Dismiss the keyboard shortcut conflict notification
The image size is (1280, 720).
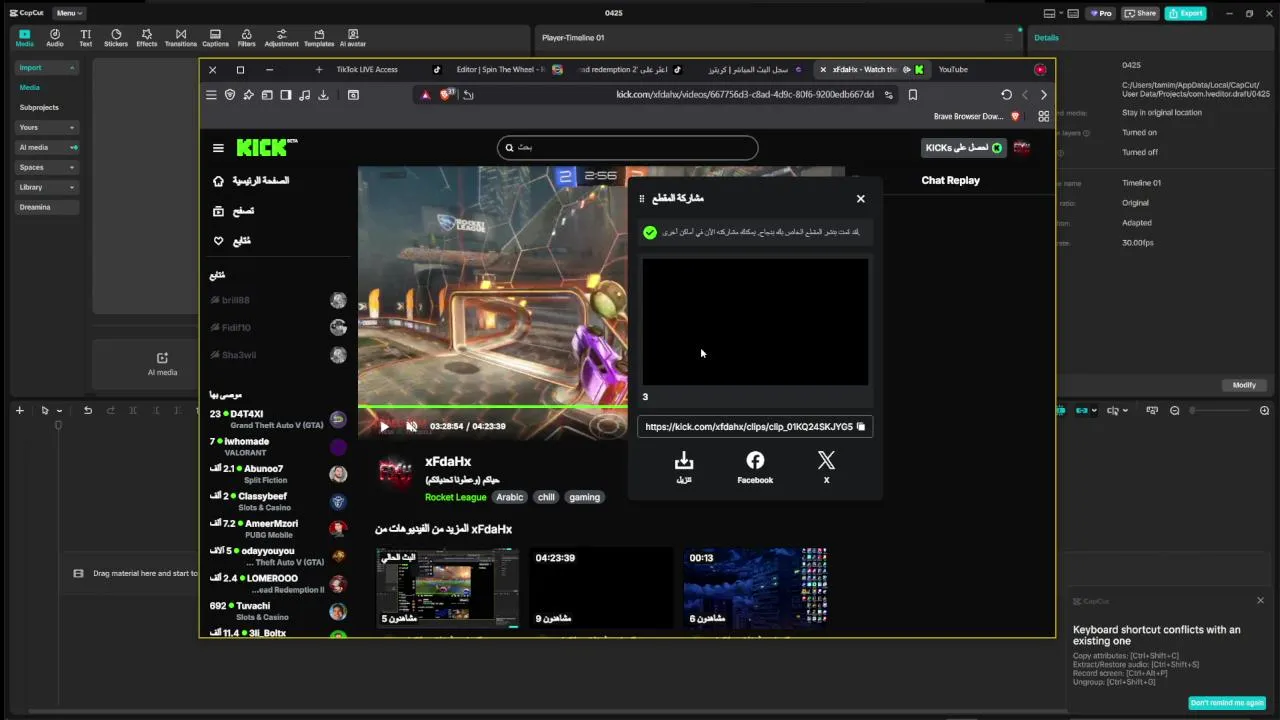tap(1260, 601)
